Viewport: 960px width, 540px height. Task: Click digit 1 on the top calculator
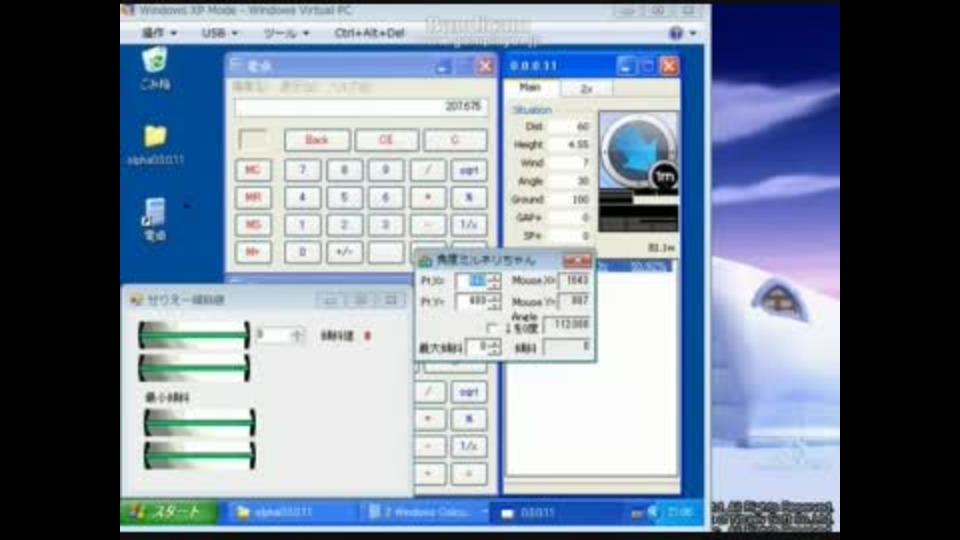click(302, 225)
